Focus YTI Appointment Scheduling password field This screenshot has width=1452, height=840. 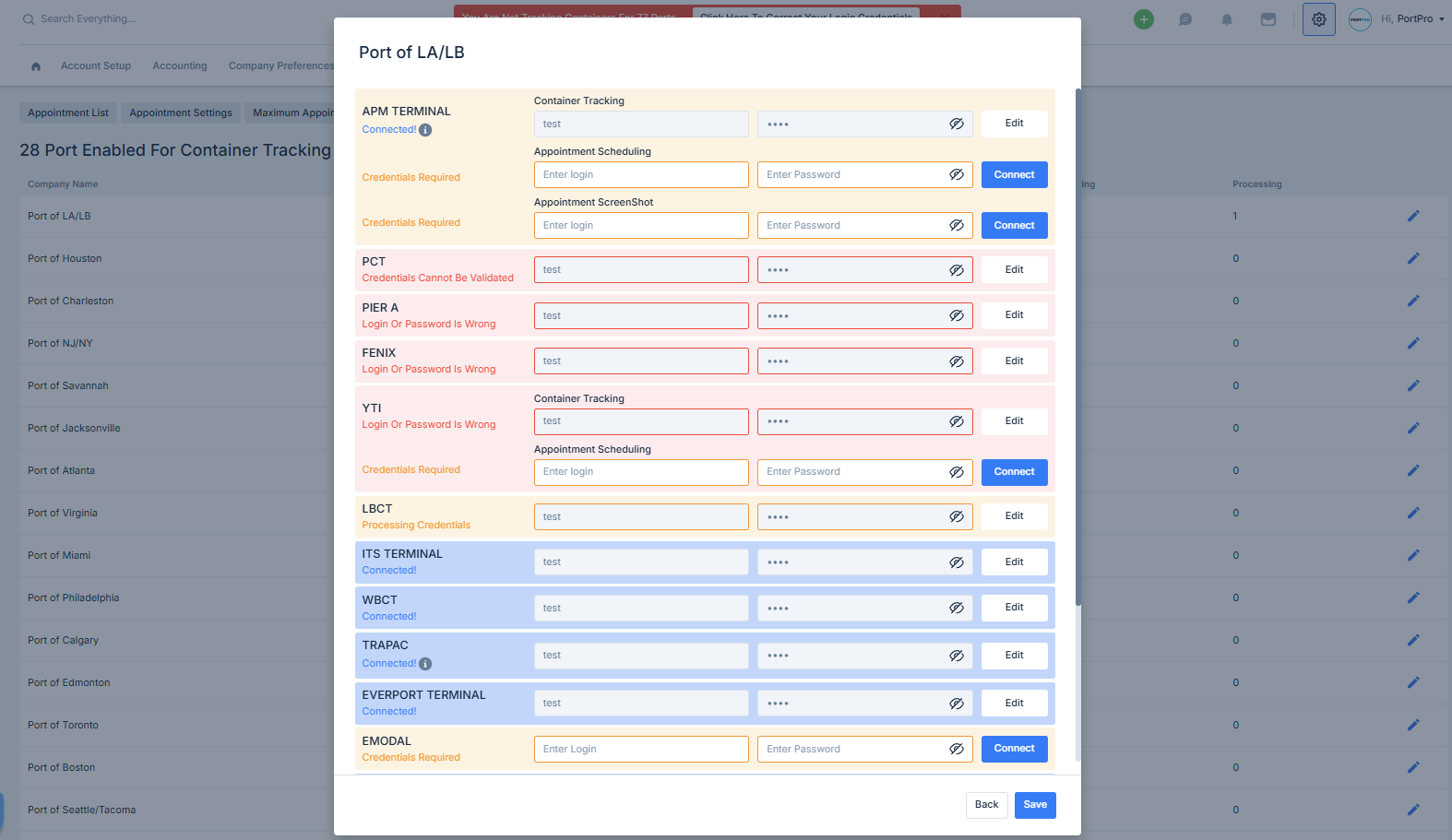coord(864,472)
